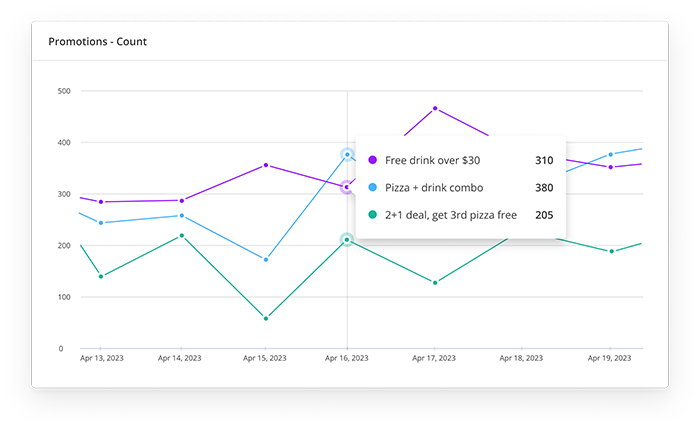Click highlighted green point on Apr 16
The height and width of the screenshot is (430, 700).
[347, 240]
